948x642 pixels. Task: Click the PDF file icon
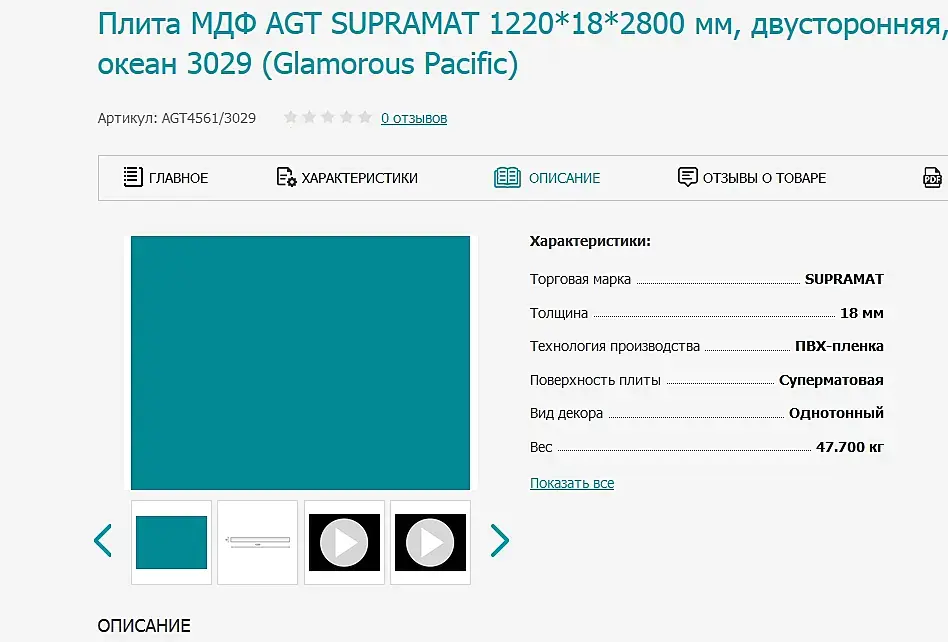(x=932, y=178)
